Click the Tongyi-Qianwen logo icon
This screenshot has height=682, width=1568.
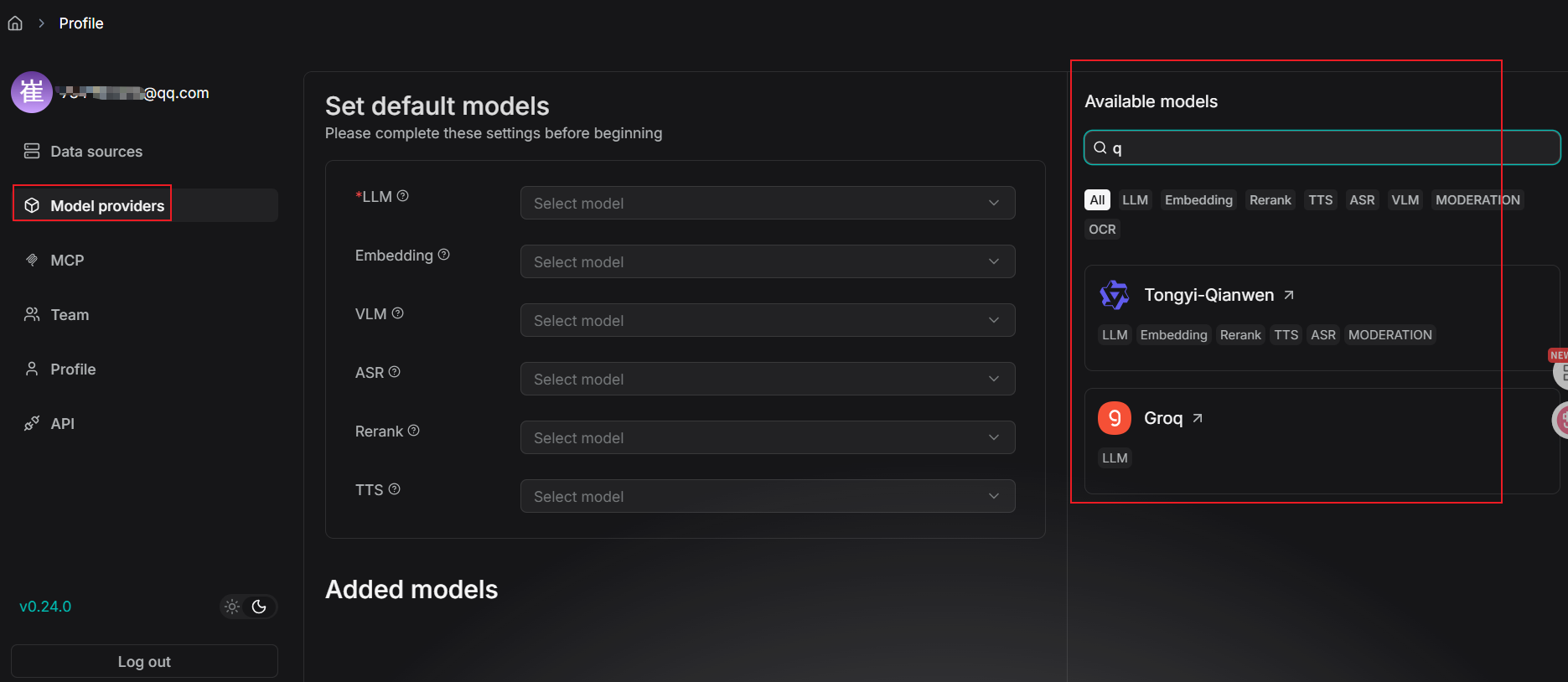pyautogui.click(x=1115, y=295)
